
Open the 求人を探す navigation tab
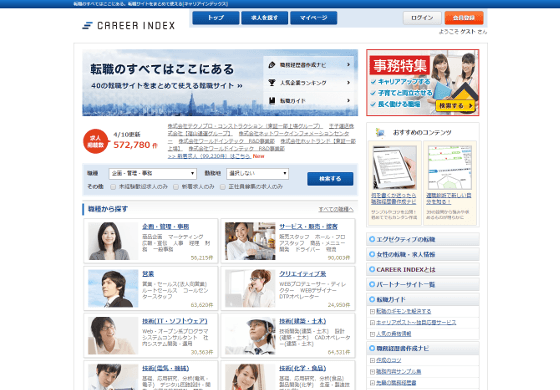tap(265, 18)
